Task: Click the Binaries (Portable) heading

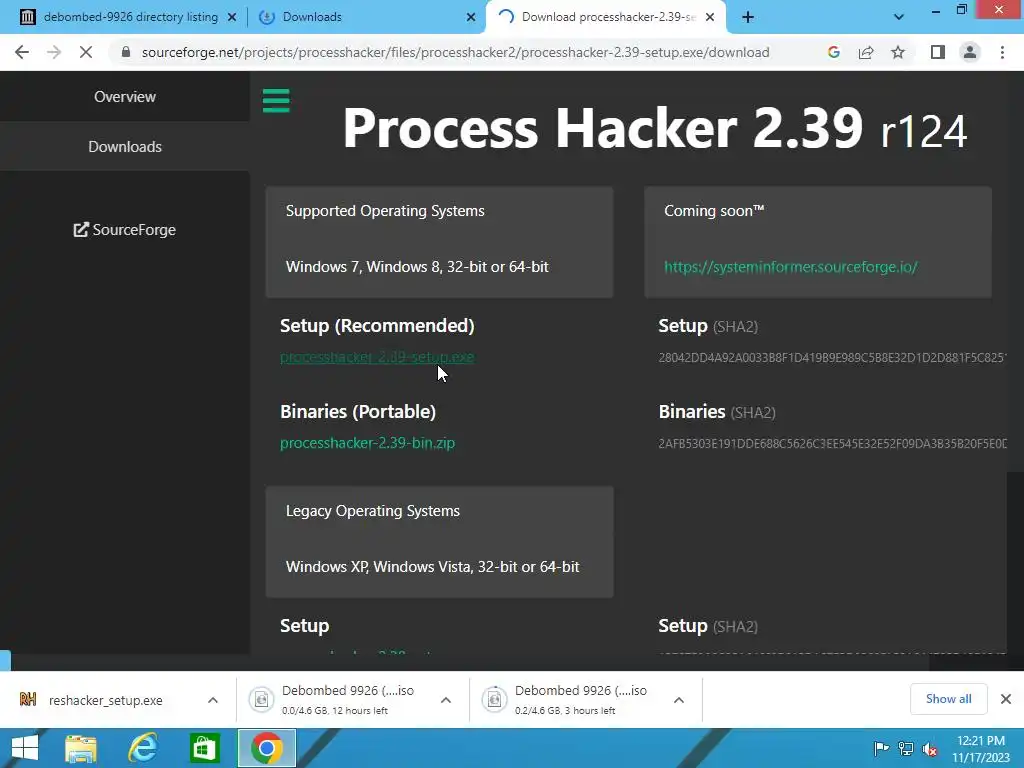Action: click(358, 411)
